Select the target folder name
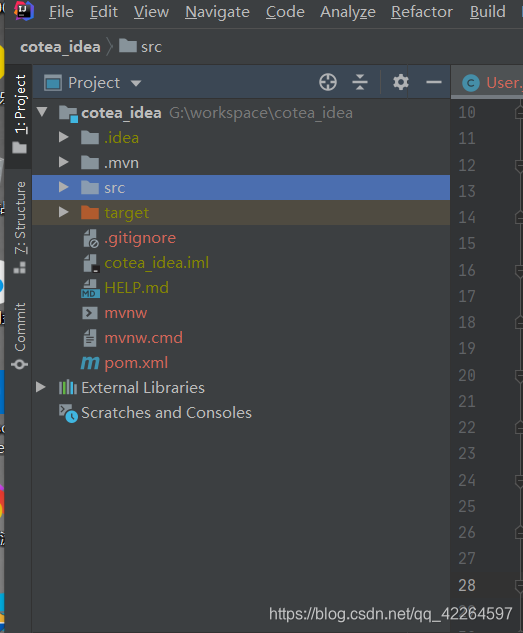523x633 pixels. point(127,213)
